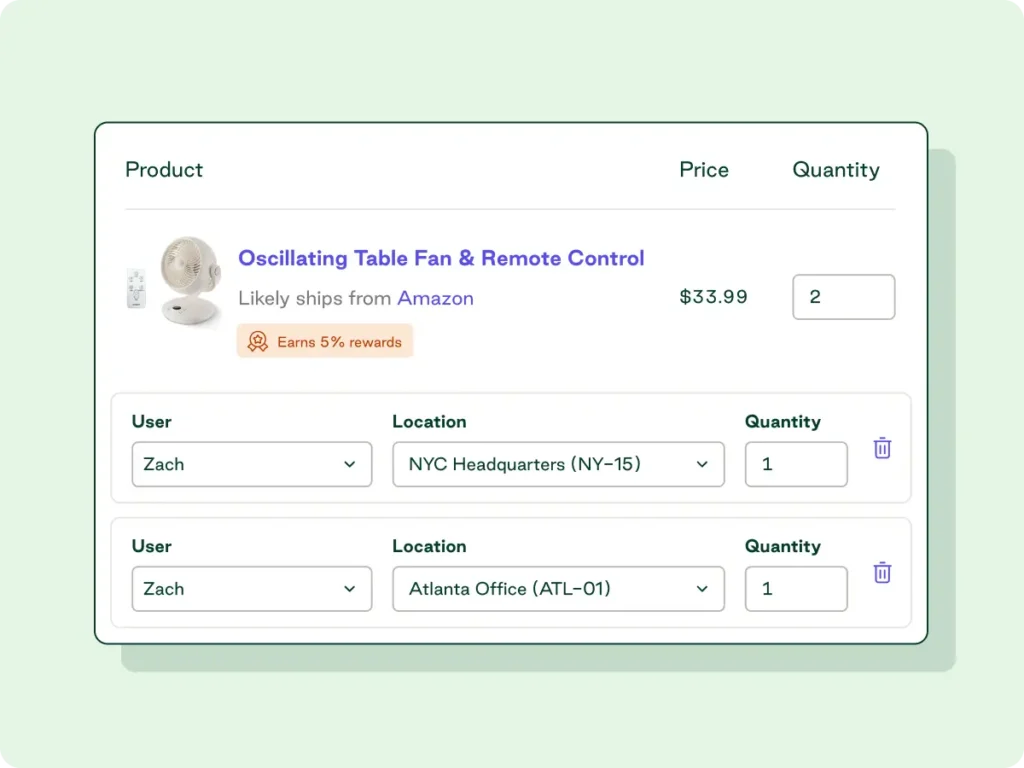Open the table fan product image
Viewport: 1024px width, 768px height.
point(190,280)
